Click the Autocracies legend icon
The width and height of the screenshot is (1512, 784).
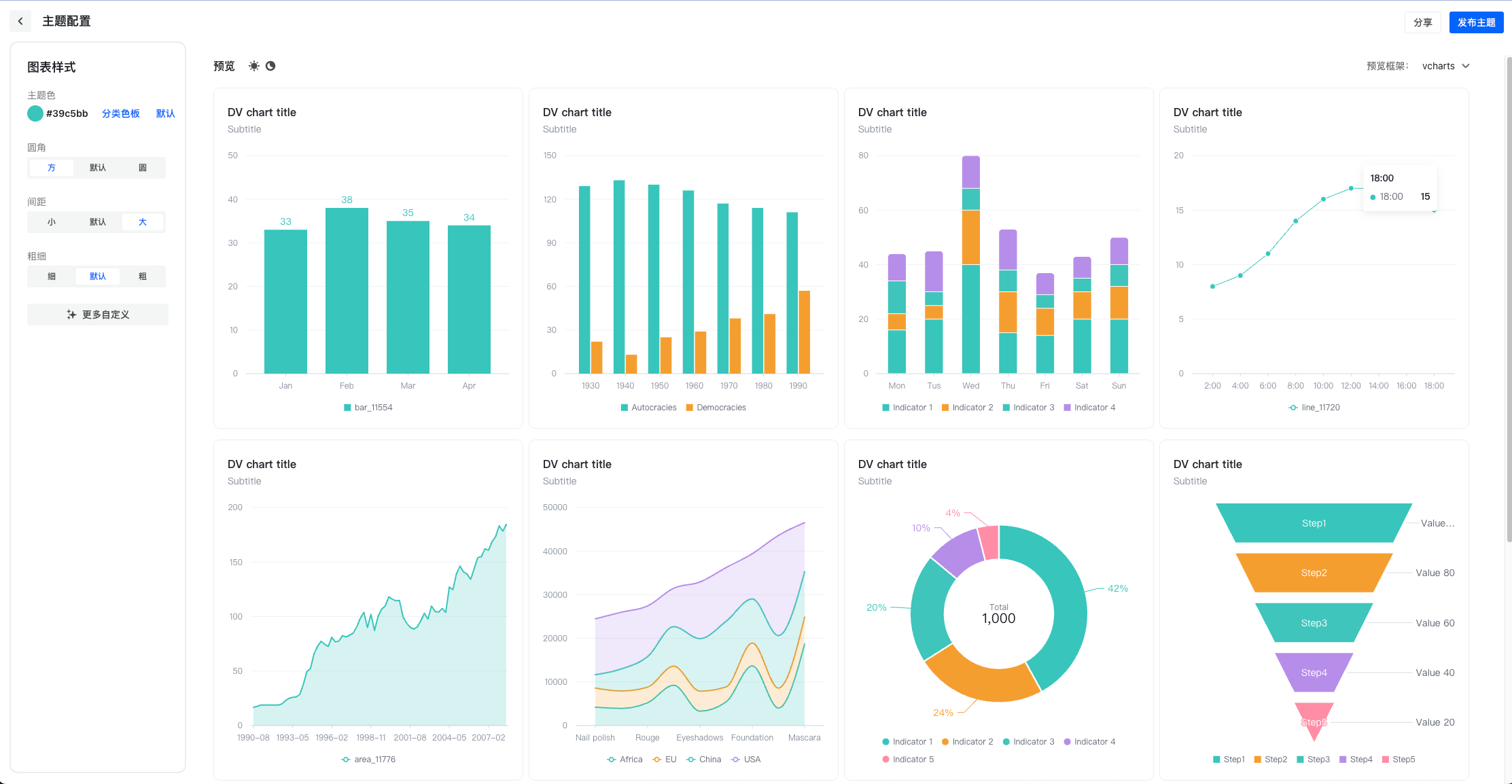pyautogui.click(x=624, y=408)
